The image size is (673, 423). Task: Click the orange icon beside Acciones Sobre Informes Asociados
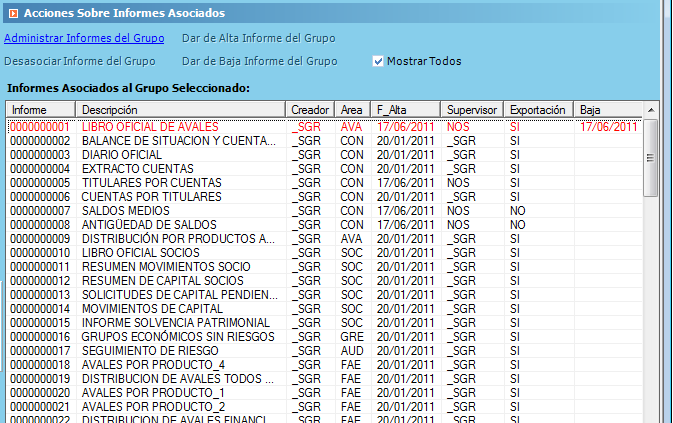[x=13, y=13]
